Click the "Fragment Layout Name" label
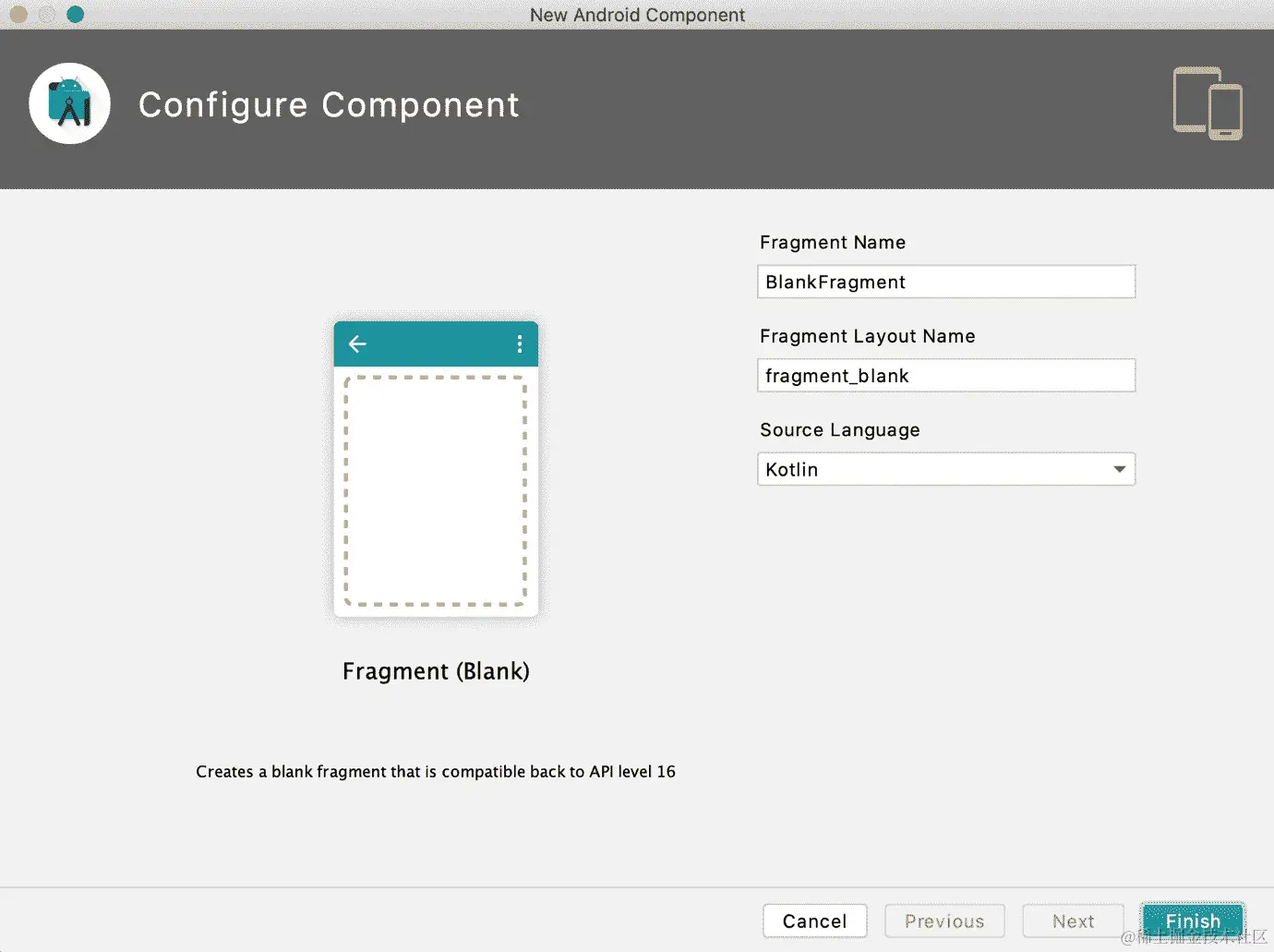The width and height of the screenshot is (1274, 952). point(868,337)
